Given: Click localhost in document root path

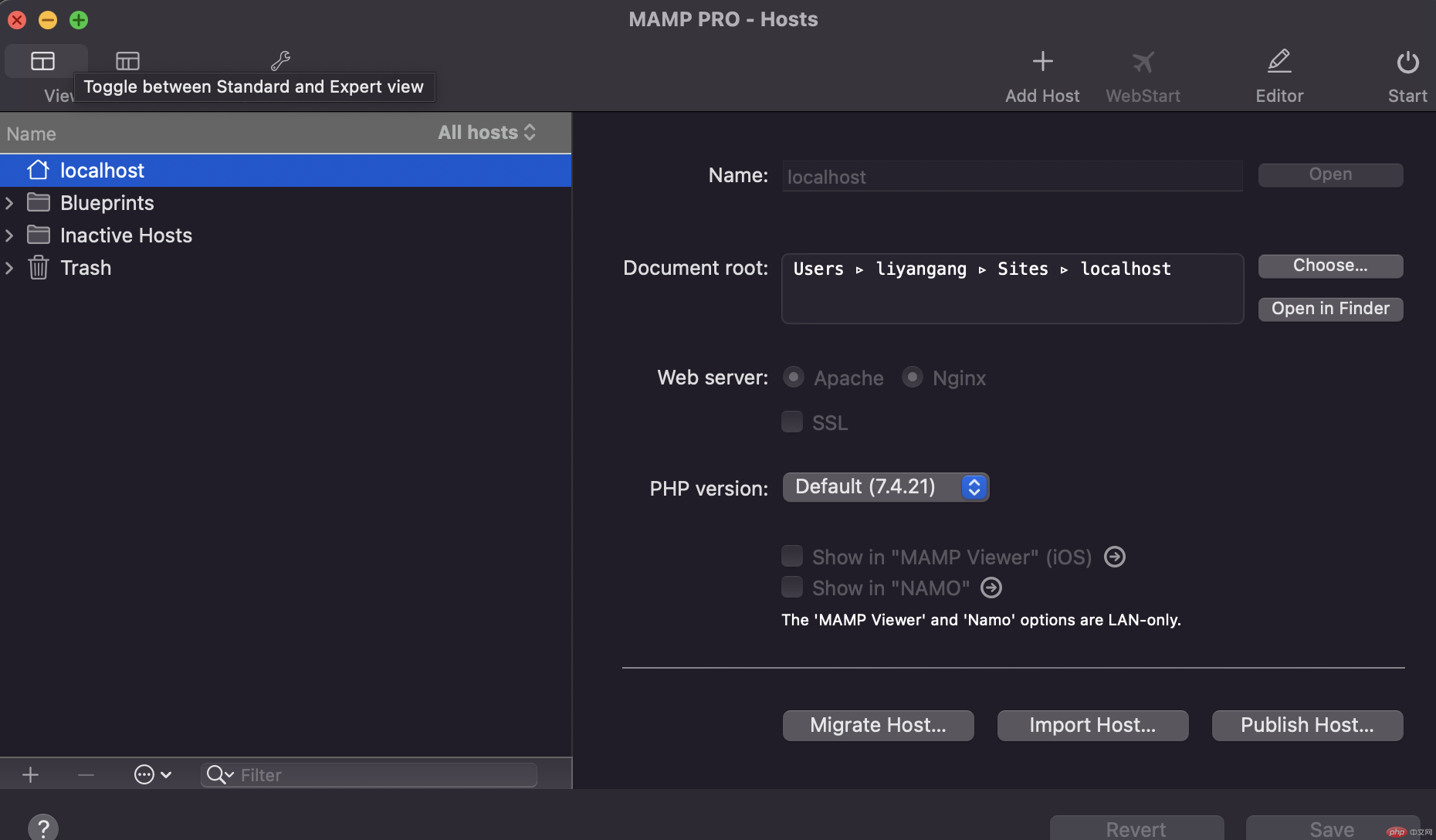Looking at the screenshot, I should (x=1126, y=269).
